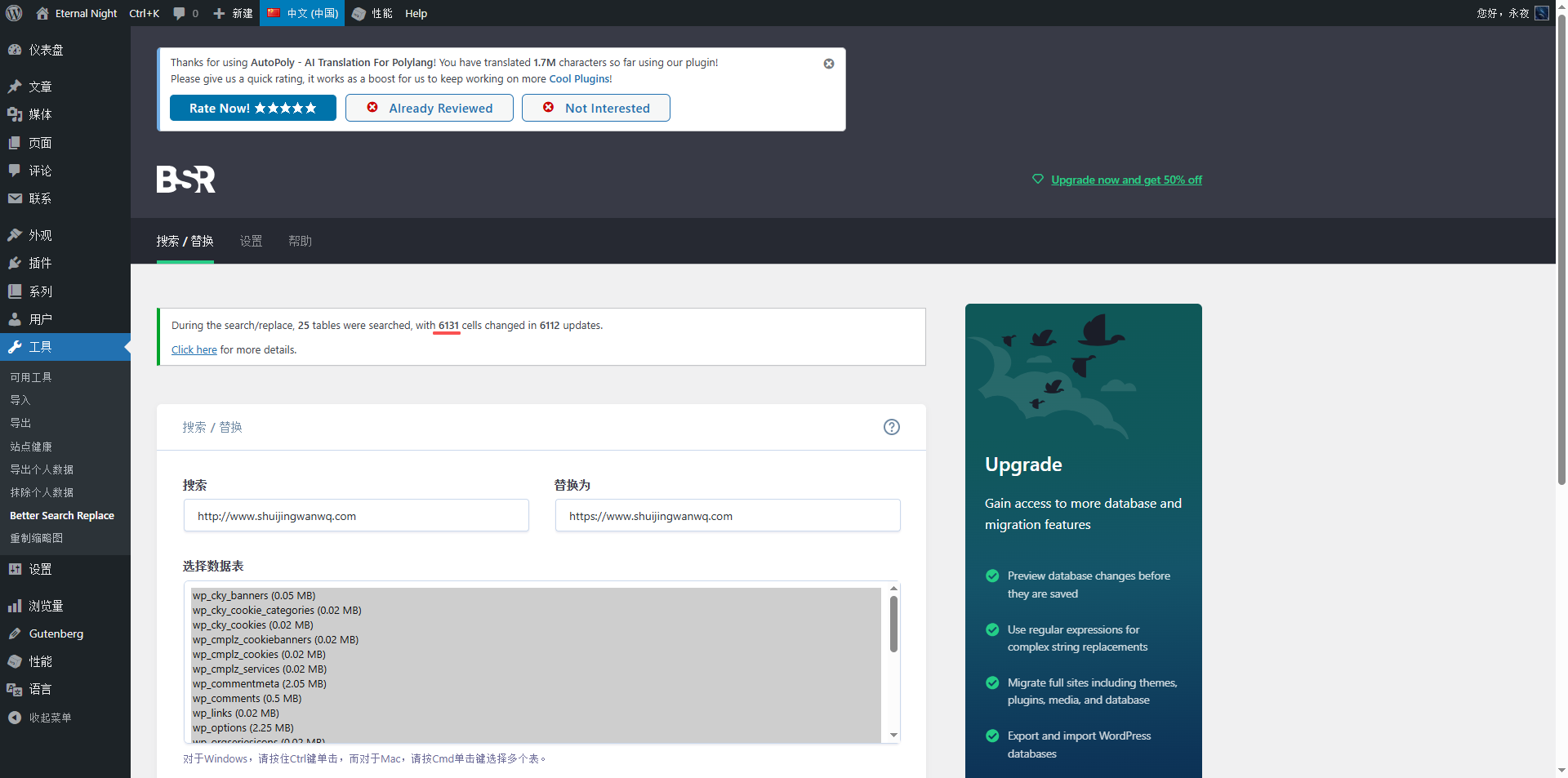Click the plus icon for 新建
1568x778 pixels.
point(219,13)
